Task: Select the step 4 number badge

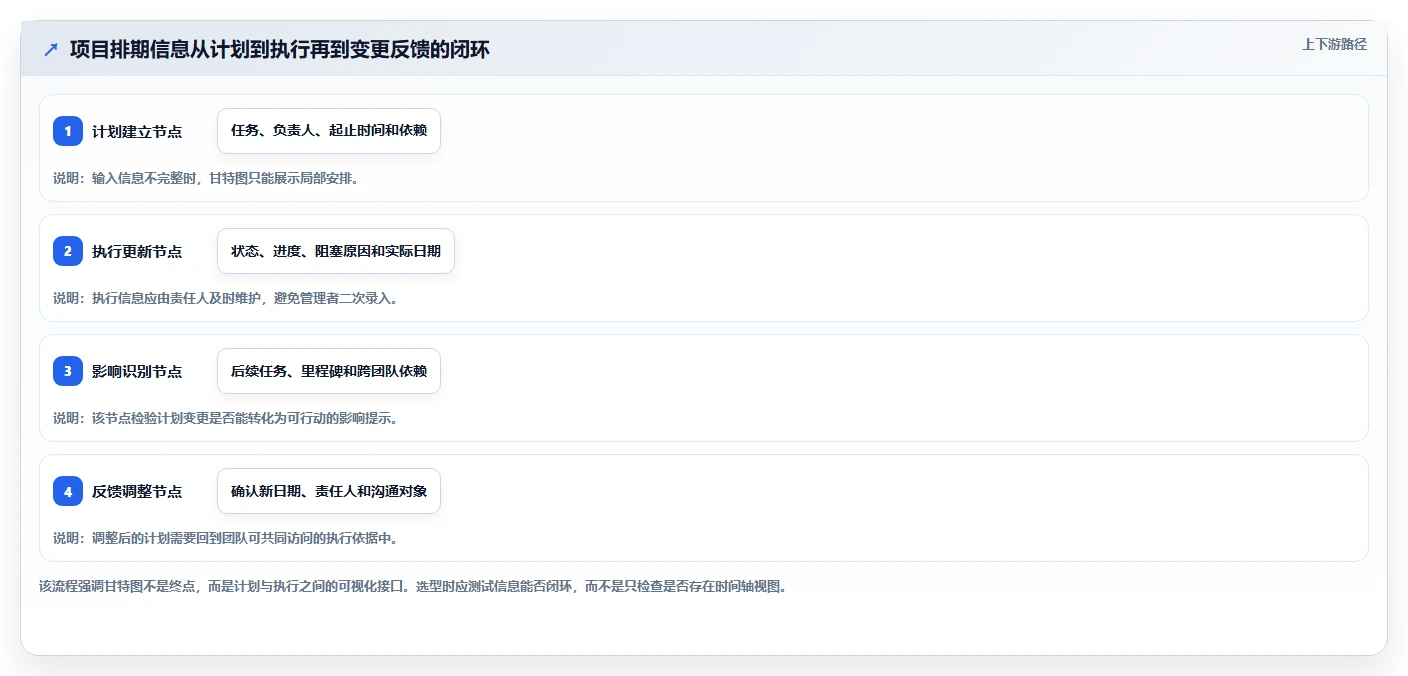Action: pyautogui.click(x=68, y=491)
